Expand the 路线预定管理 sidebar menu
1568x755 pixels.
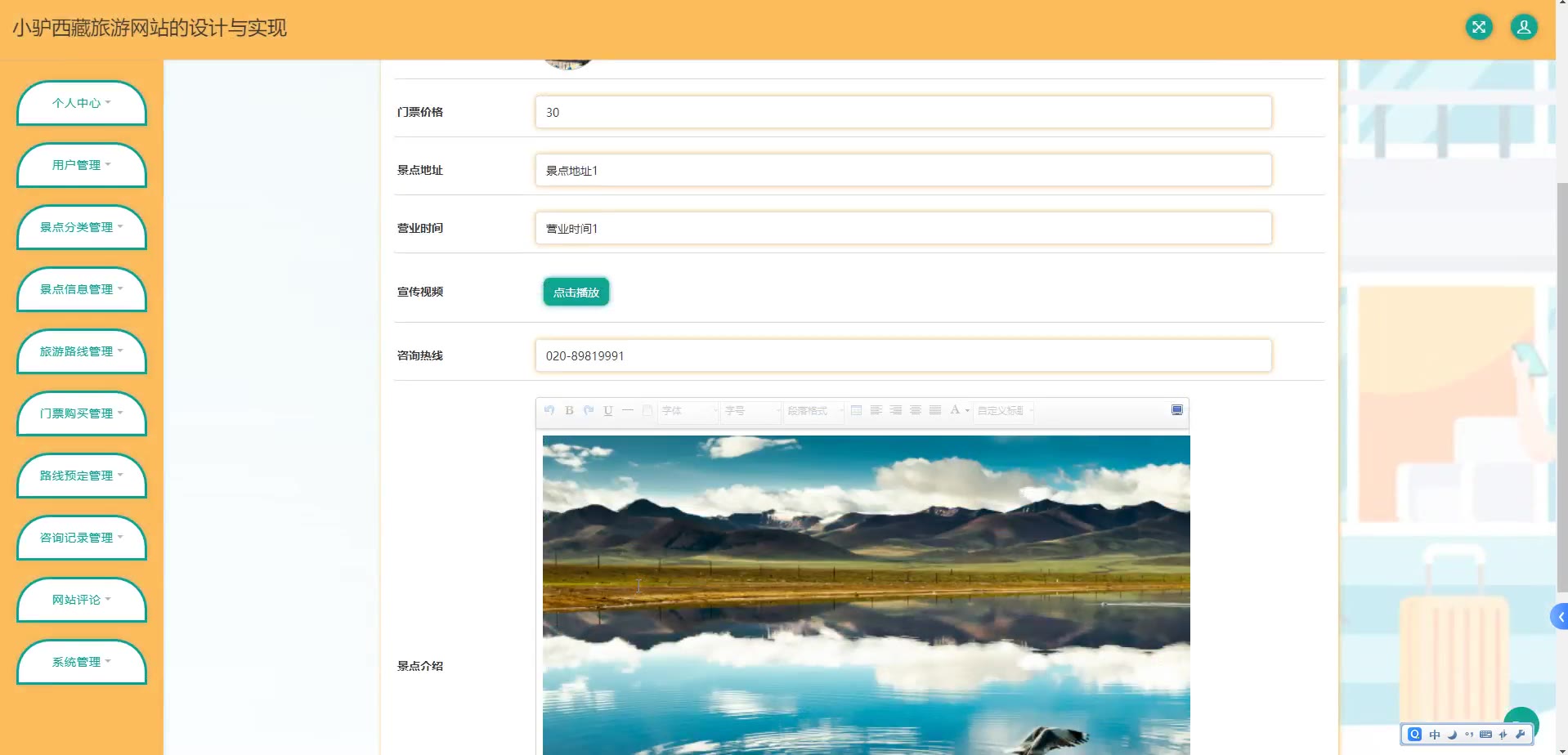point(82,476)
